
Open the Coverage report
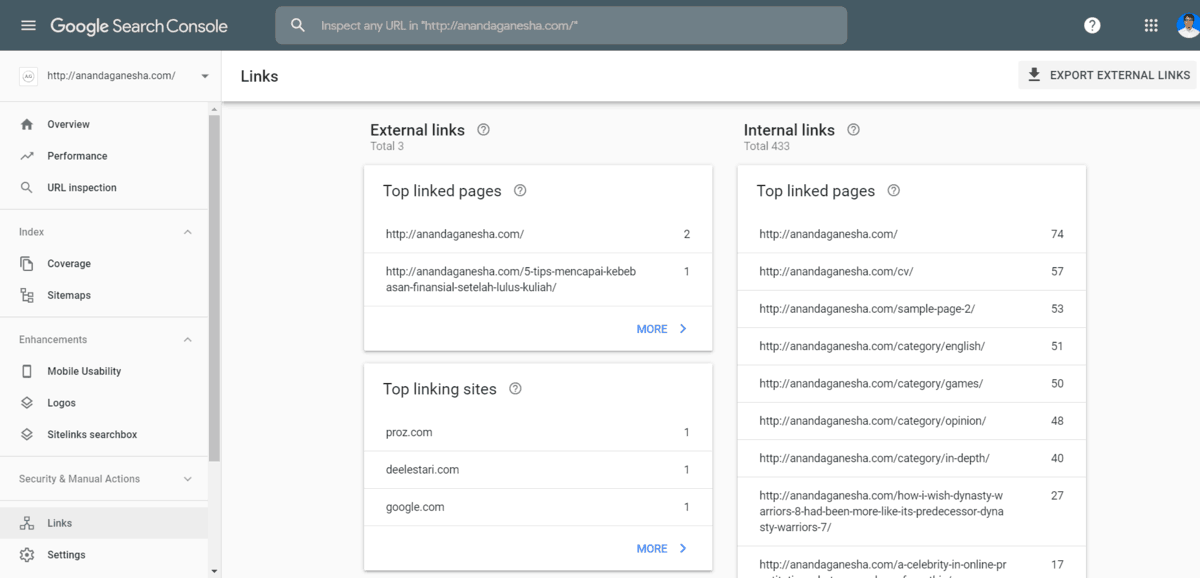point(69,264)
